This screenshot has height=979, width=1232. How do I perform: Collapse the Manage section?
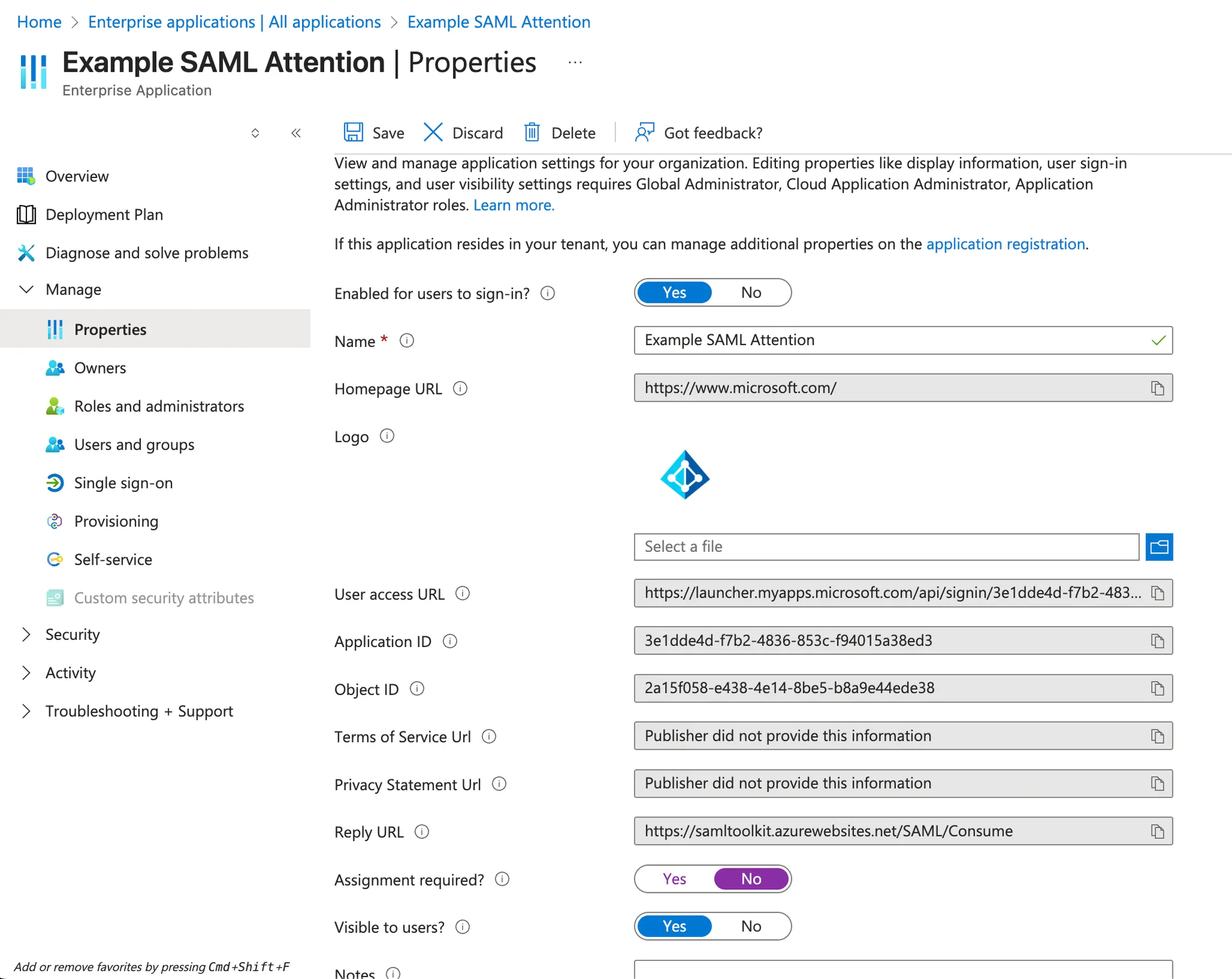[x=26, y=289]
